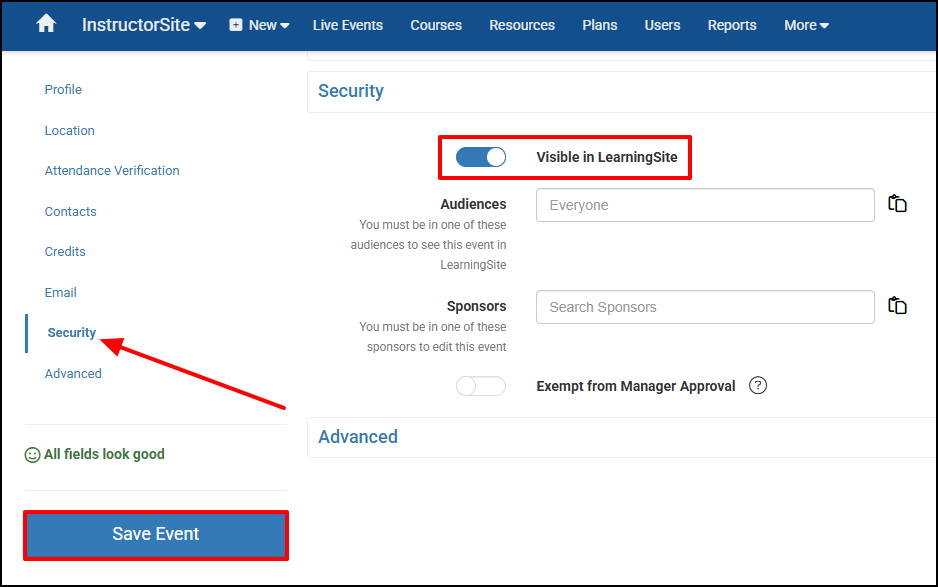Open the New menu

[260, 25]
